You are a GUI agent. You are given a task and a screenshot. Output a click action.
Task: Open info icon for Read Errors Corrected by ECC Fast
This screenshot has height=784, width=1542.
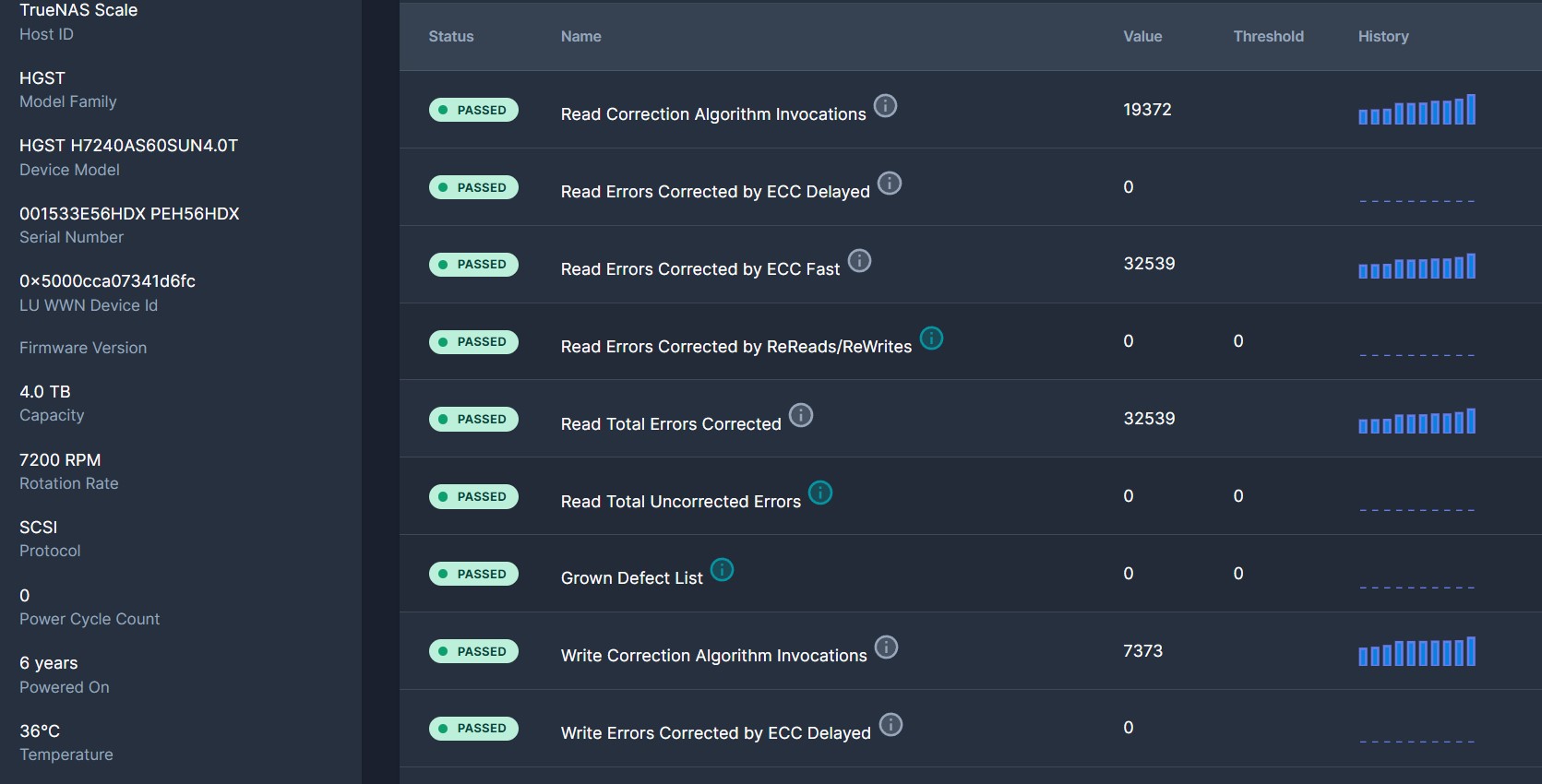click(859, 261)
